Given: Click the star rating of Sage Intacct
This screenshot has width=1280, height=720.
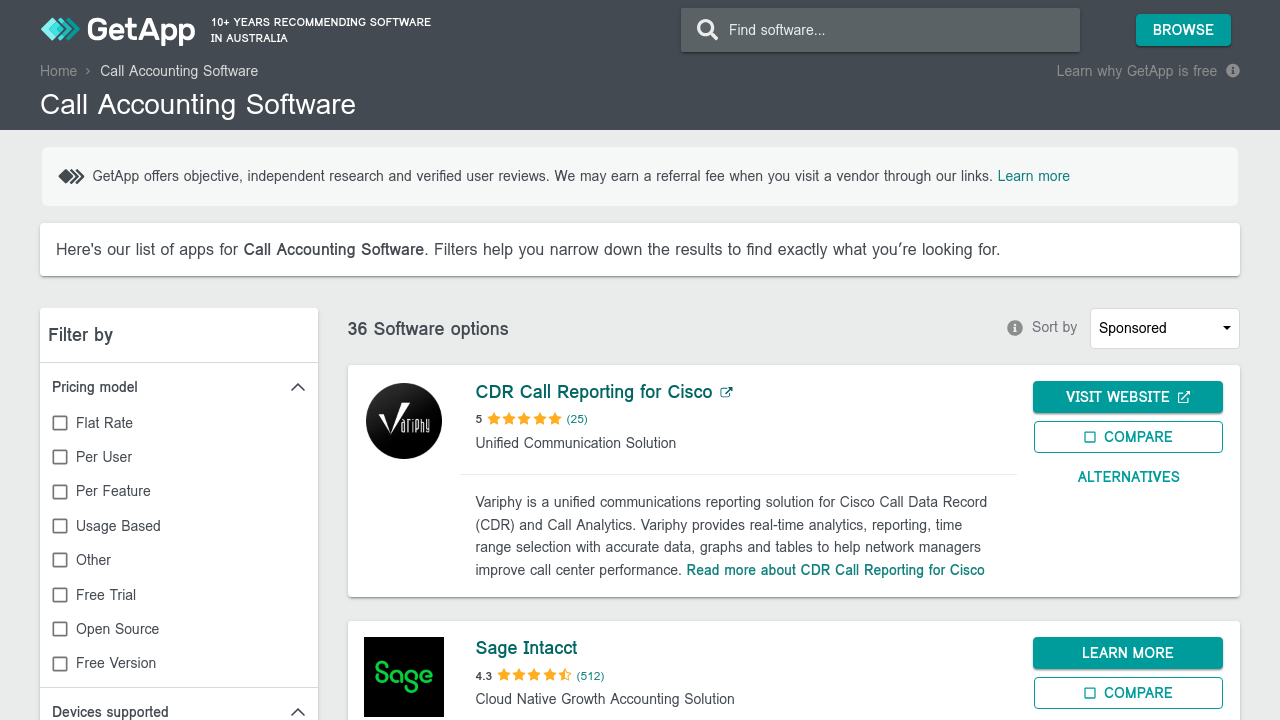Looking at the screenshot, I should (534, 675).
